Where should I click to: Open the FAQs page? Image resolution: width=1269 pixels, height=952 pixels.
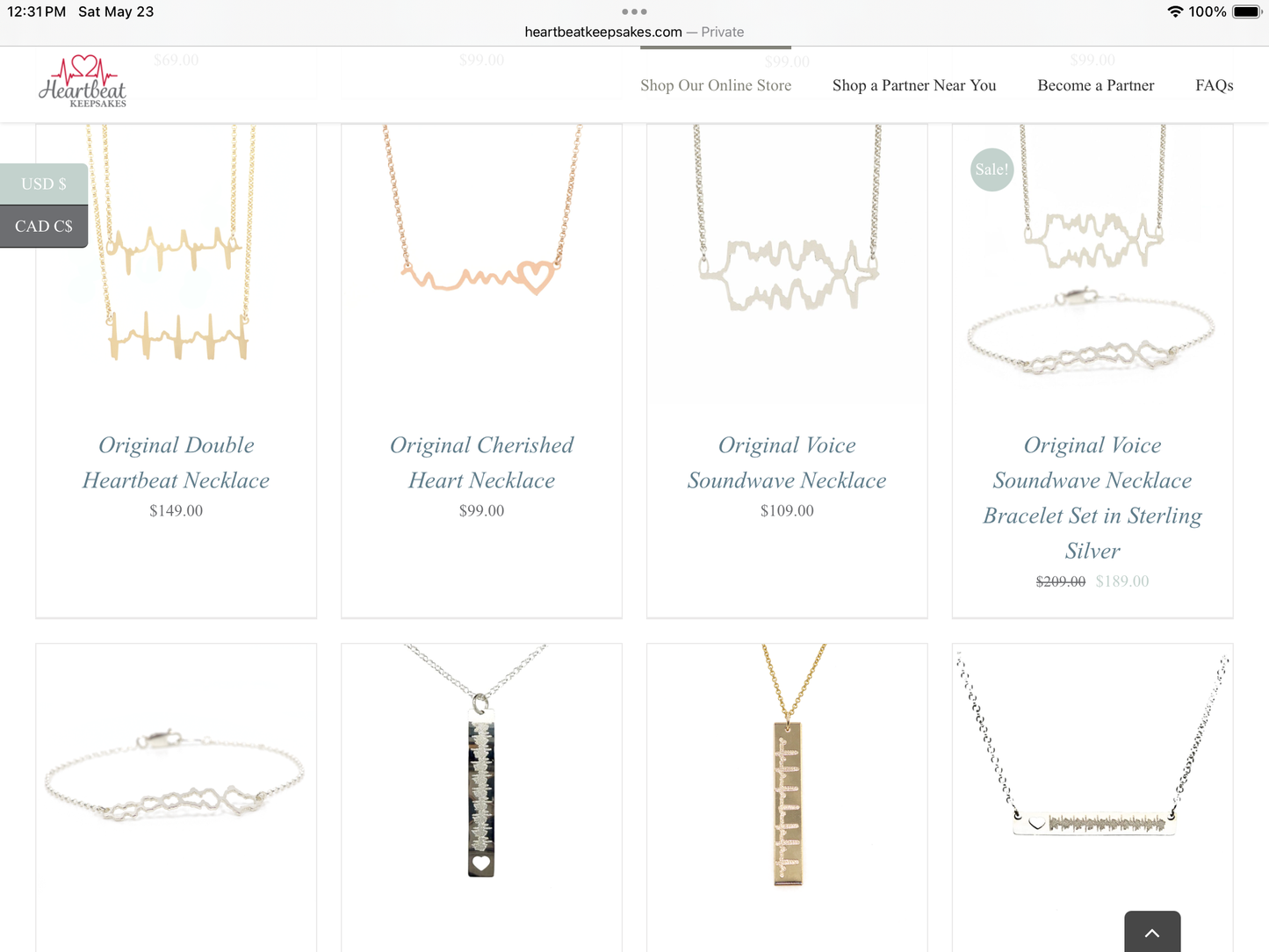tap(1215, 85)
